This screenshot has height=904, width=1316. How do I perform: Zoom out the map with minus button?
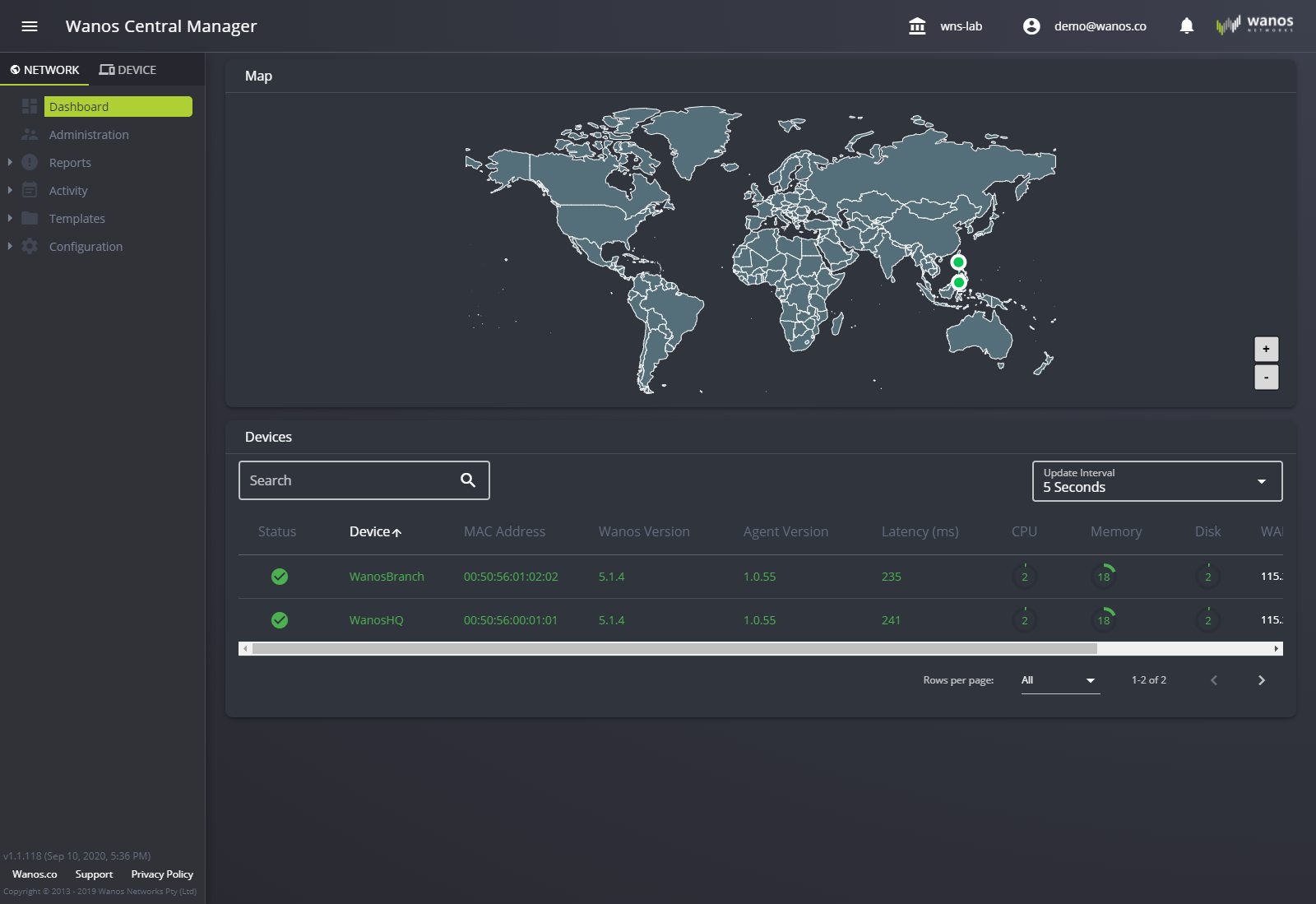[x=1266, y=378]
